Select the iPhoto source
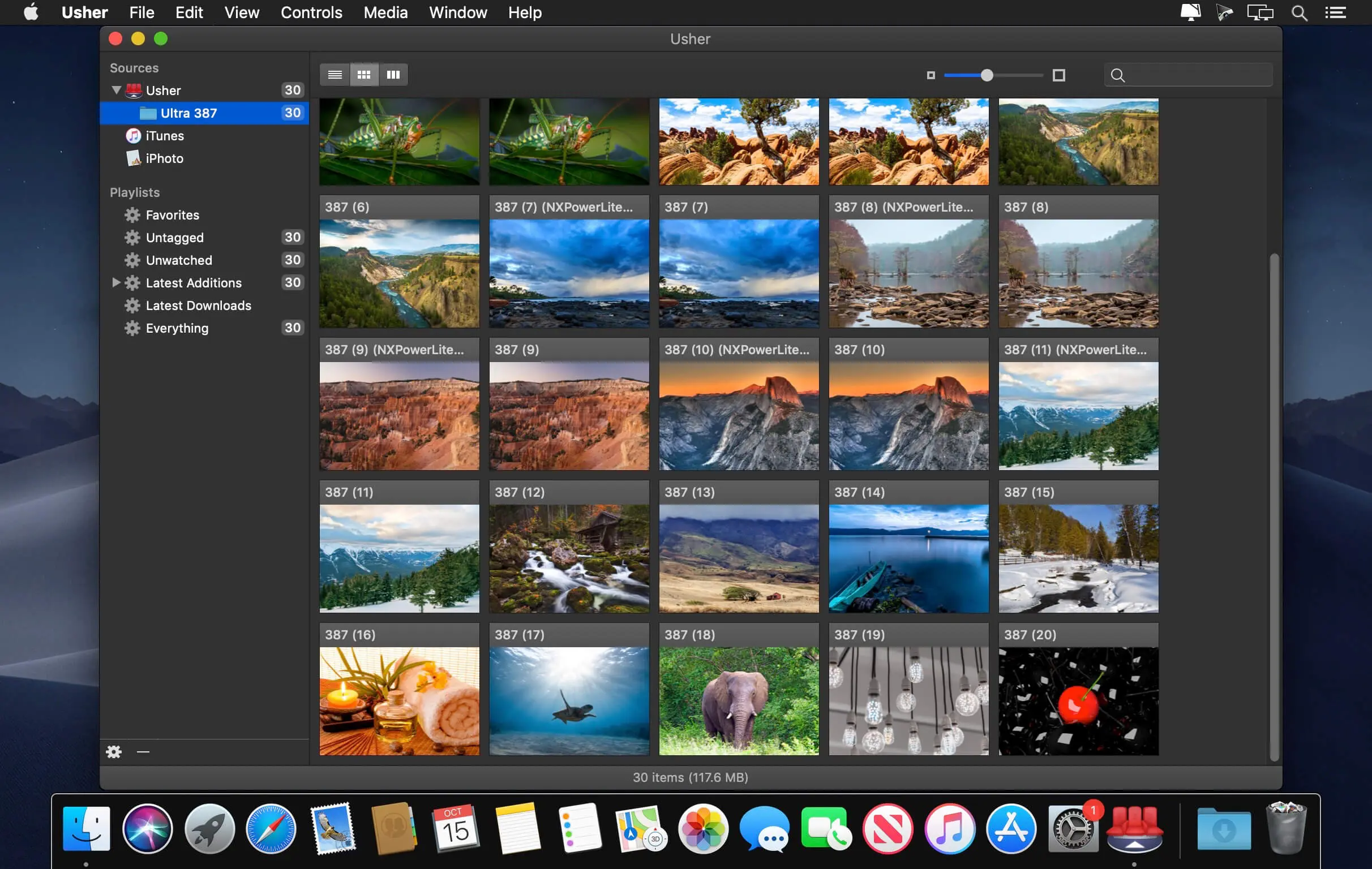The height and width of the screenshot is (869, 1372). coord(164,158)
